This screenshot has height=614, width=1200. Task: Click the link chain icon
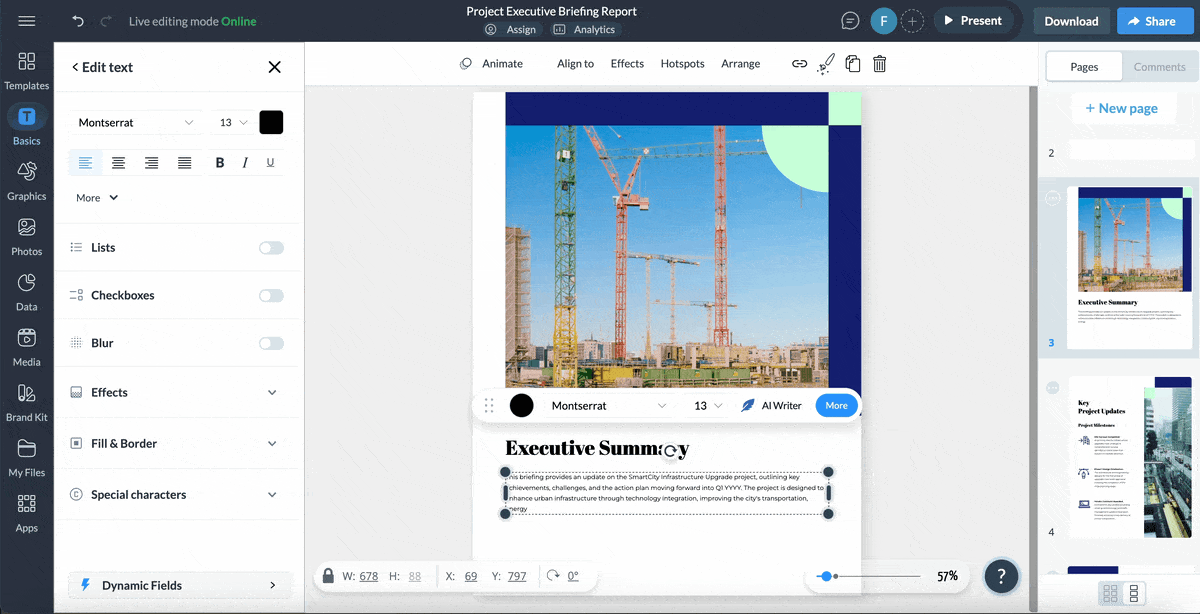coord(799,64)
